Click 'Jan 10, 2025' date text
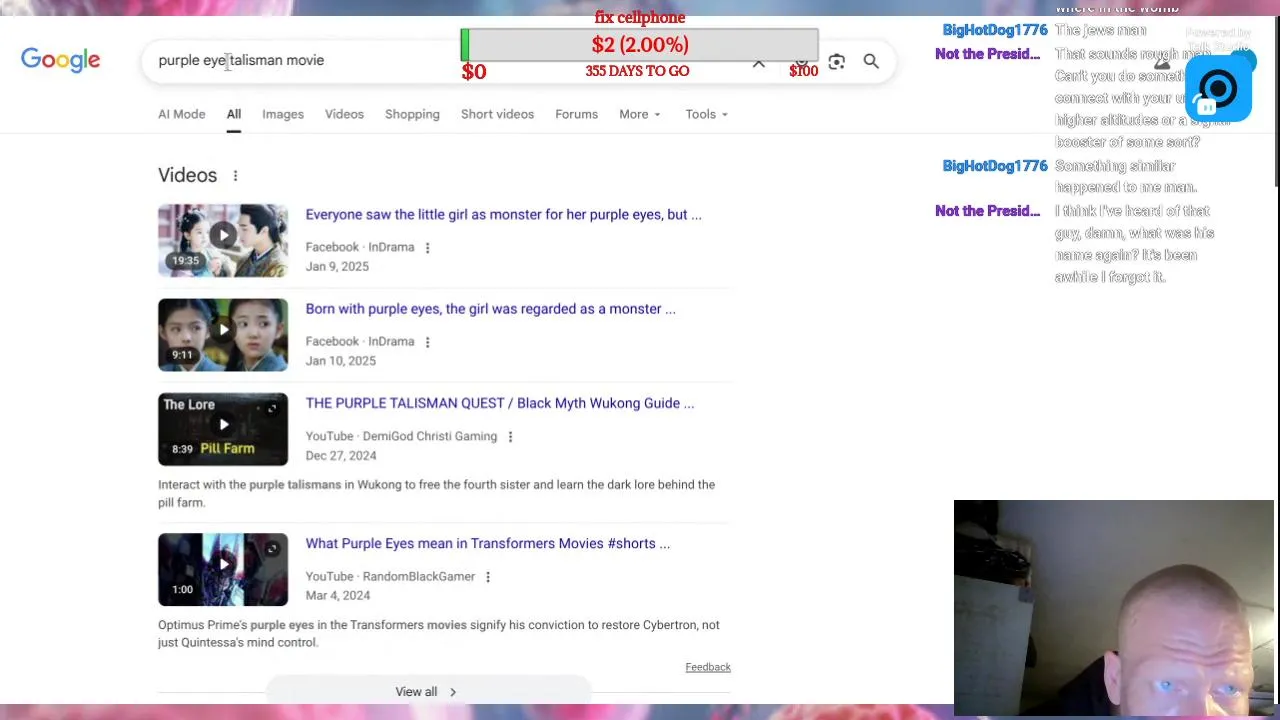This screenshot has height=720, width=1280. (x=340, y=361)
